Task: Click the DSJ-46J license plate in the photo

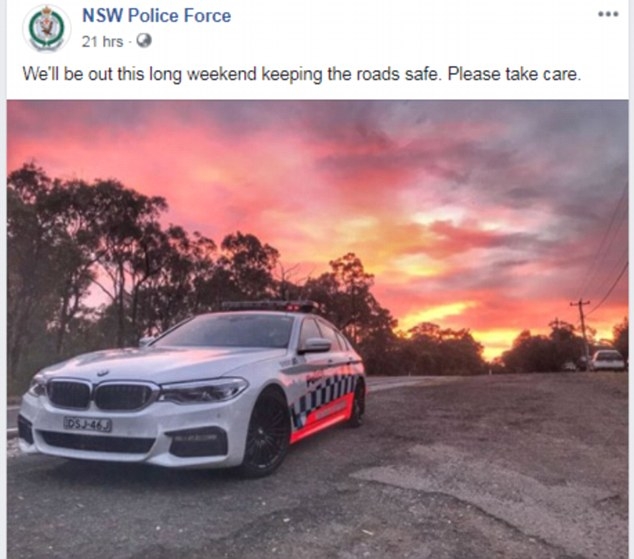Action: point(87,424)
